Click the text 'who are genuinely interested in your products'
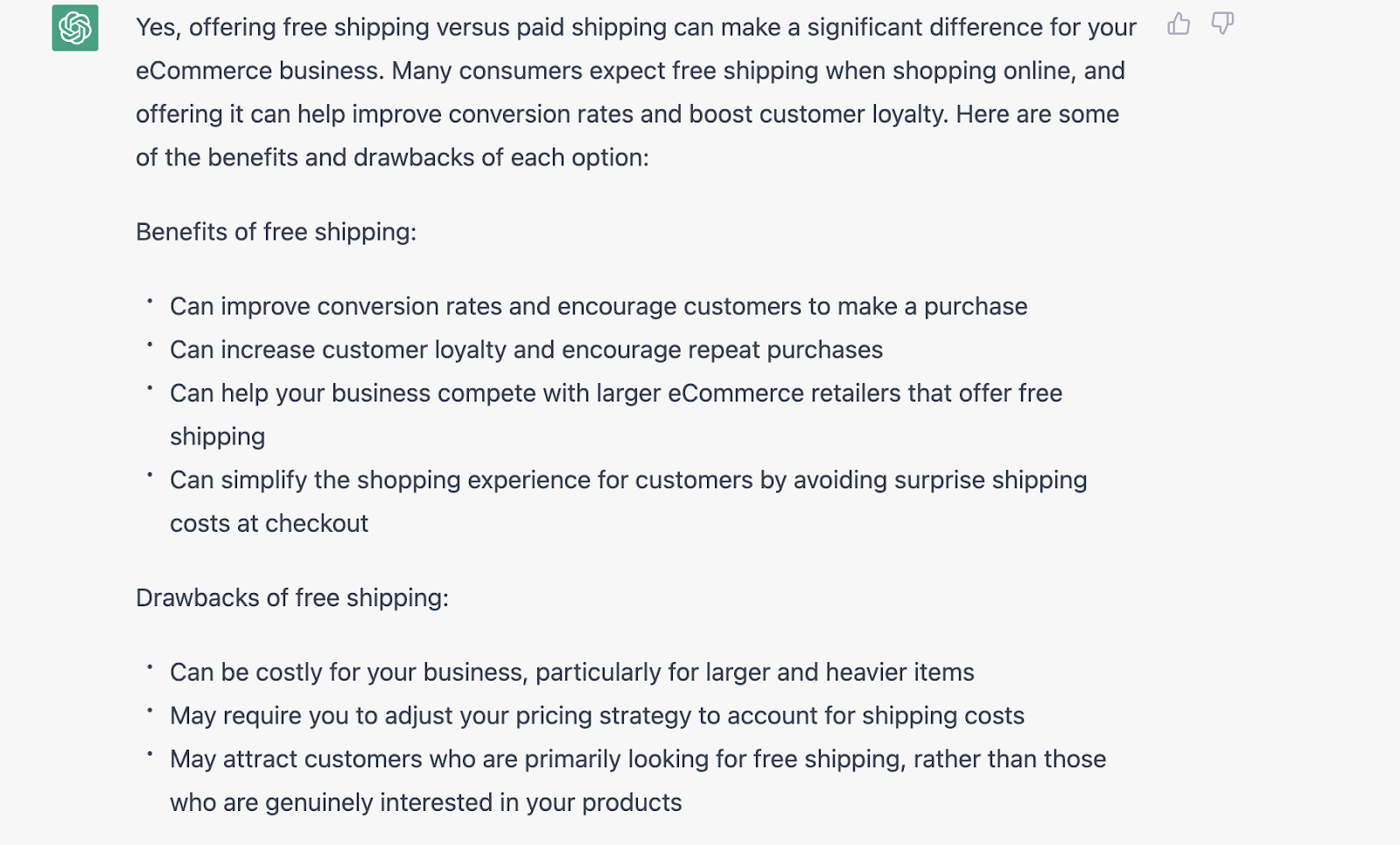The width and height of the screenshot is (1400, 845). (x=426, y=802)
